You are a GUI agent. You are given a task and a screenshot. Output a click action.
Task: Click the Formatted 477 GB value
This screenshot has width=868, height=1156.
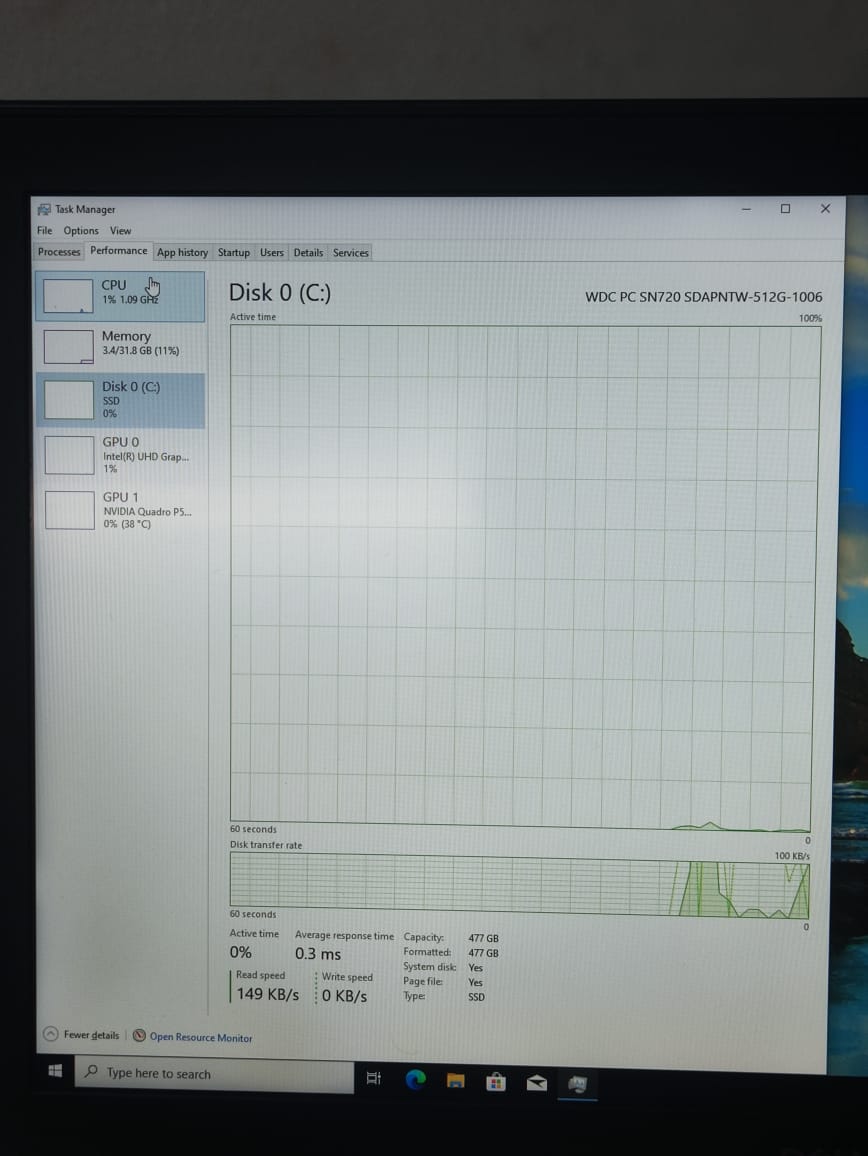[483, 953]
